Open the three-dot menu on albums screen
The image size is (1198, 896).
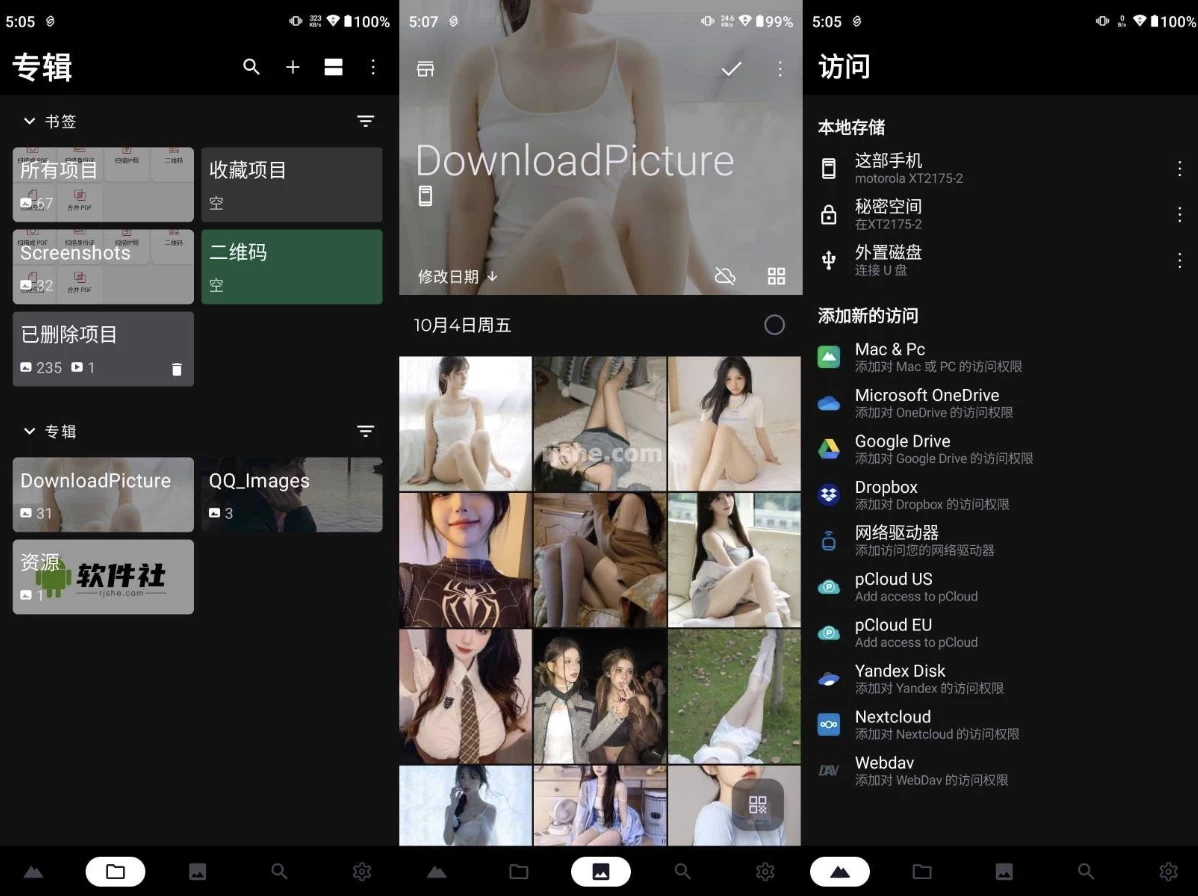[x=373, y=67]
